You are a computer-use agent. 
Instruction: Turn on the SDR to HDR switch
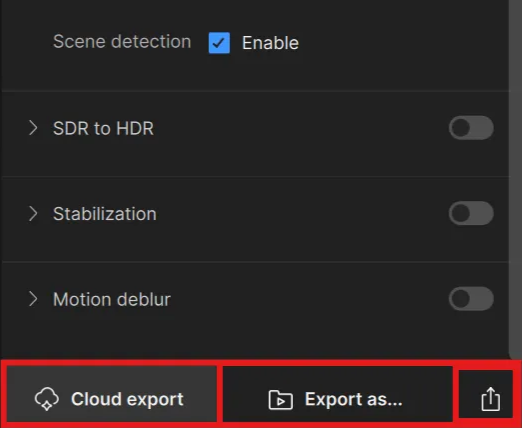[471, 128]
